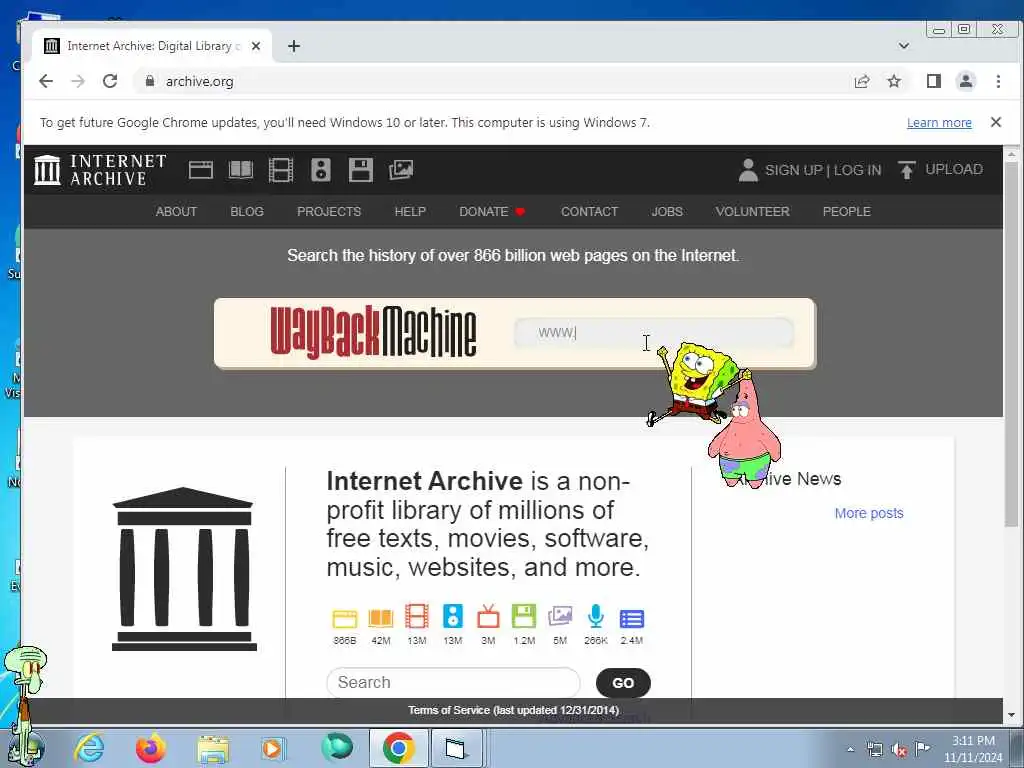Open the PEOPLE menu item
The image size is (1024, 768).
[846, 212]
